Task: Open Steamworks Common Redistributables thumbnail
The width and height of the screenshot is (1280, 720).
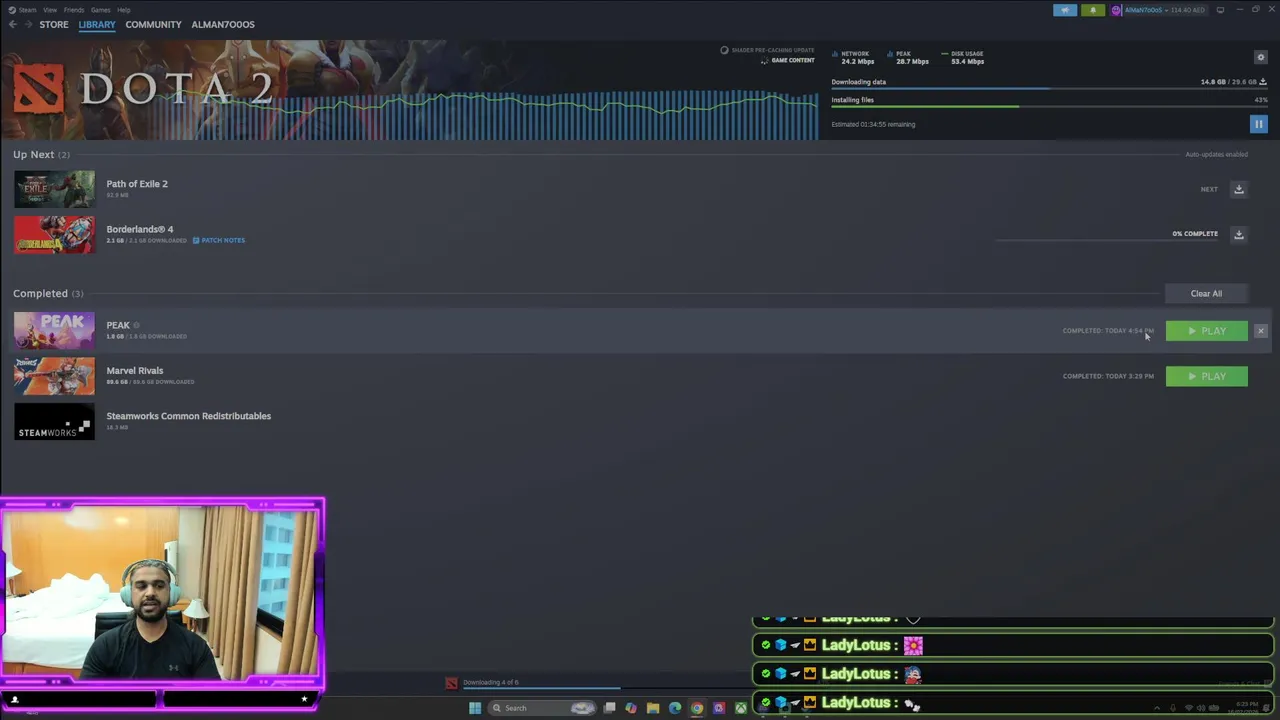Action: point(54,421)
